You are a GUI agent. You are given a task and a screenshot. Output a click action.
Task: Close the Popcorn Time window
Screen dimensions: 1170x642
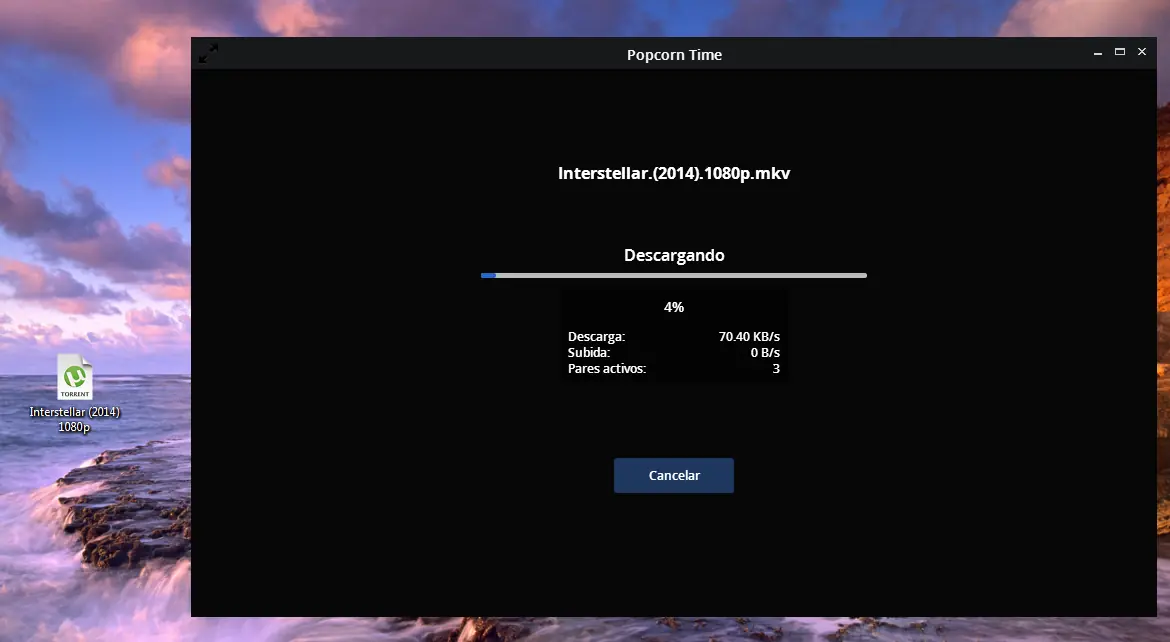pyautogui.click(x=1142, y=52)
